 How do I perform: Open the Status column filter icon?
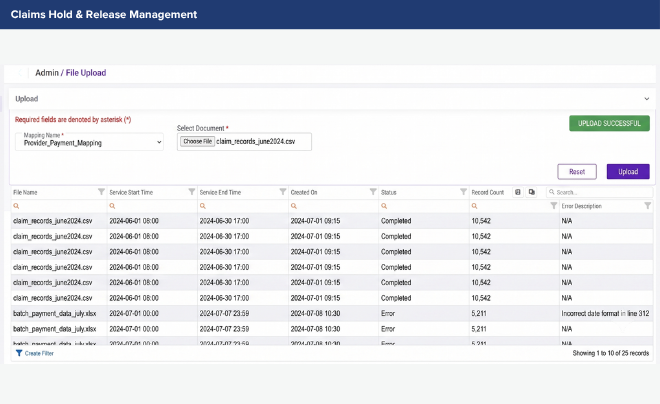click(463, 192)
